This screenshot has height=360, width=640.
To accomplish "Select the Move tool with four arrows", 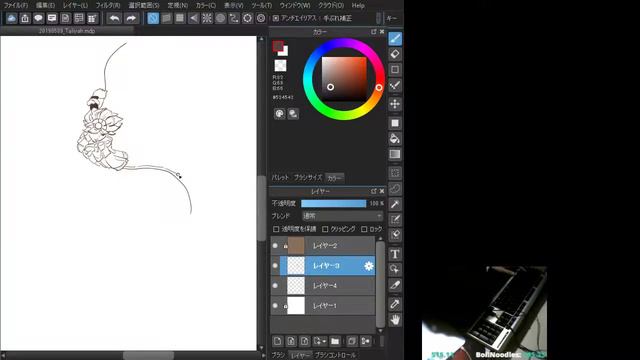I will (395, 104).
